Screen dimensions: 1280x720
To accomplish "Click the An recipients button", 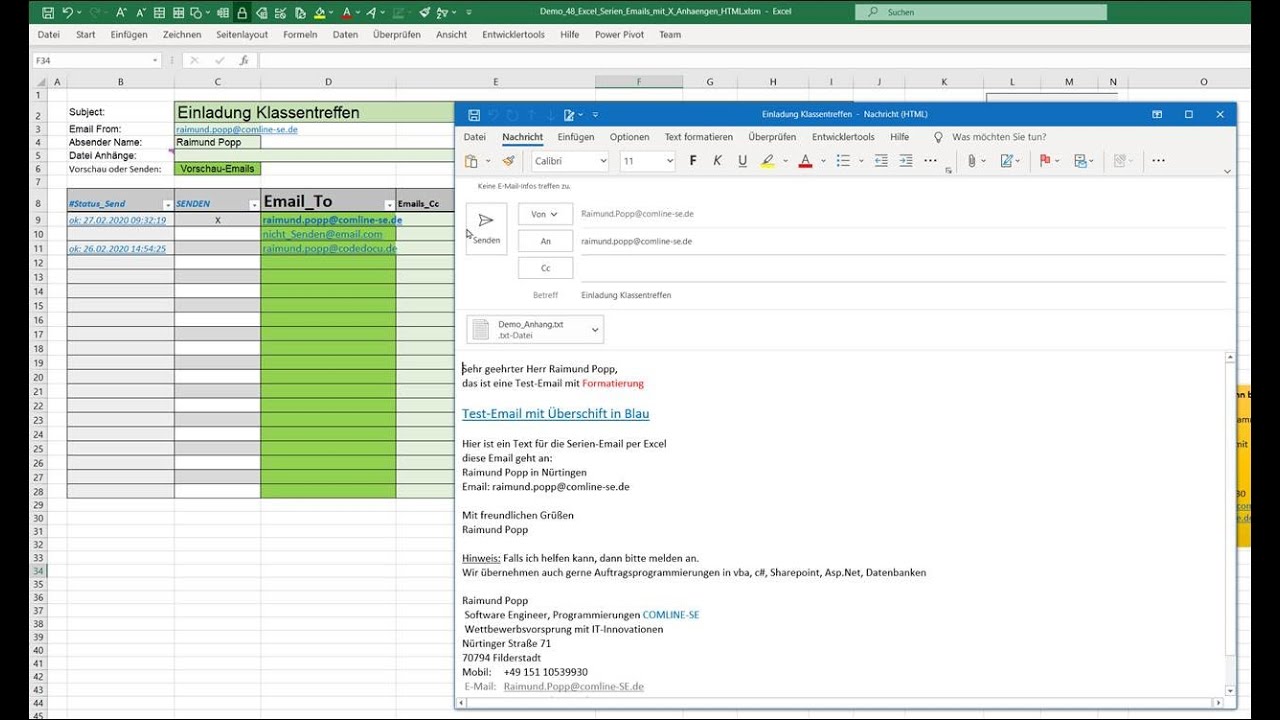I will click(545, 241).
